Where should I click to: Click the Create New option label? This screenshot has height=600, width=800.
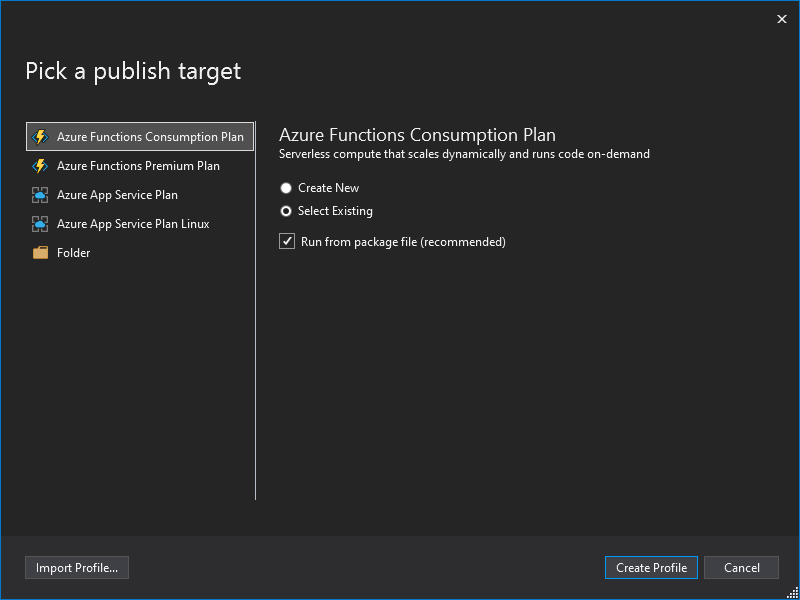coord(328,188)
